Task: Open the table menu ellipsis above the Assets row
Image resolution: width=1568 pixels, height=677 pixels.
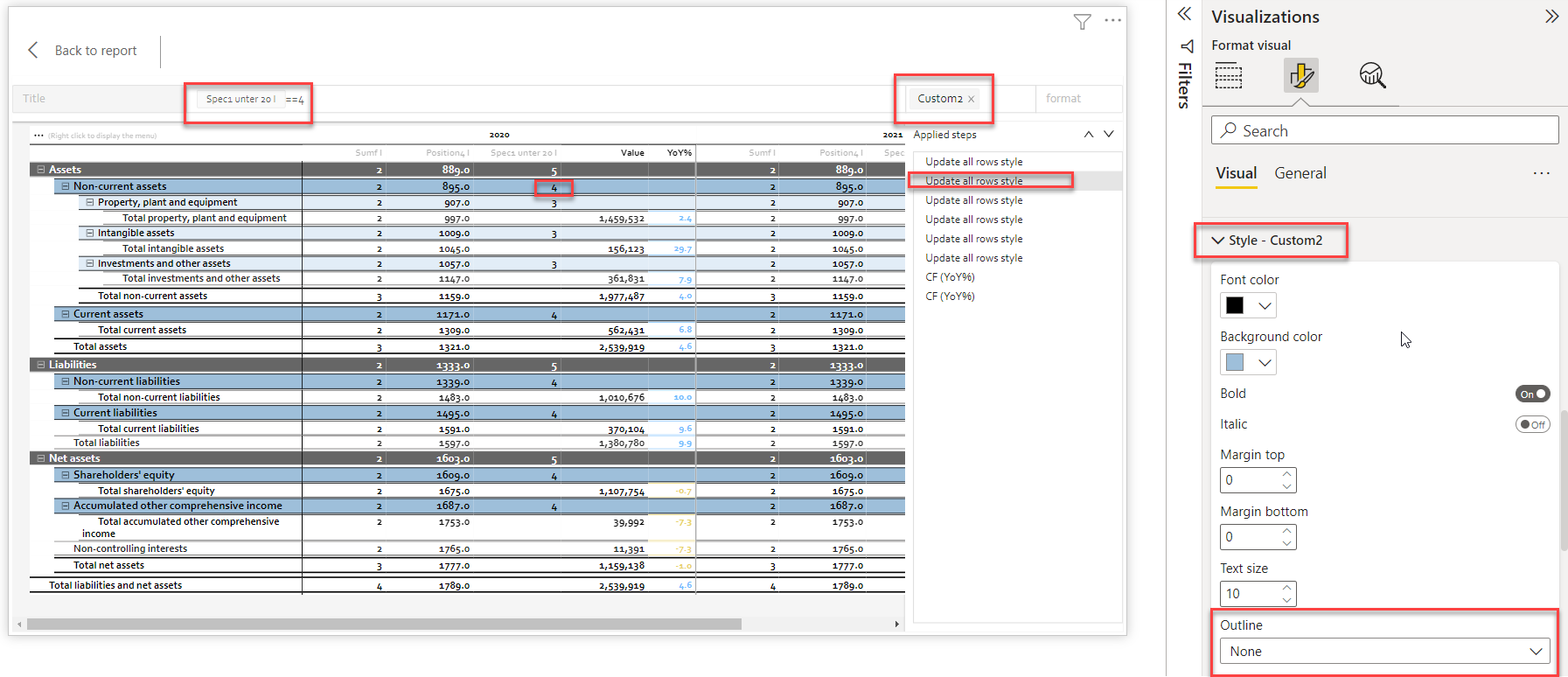Action: click(x=38, y=136)
